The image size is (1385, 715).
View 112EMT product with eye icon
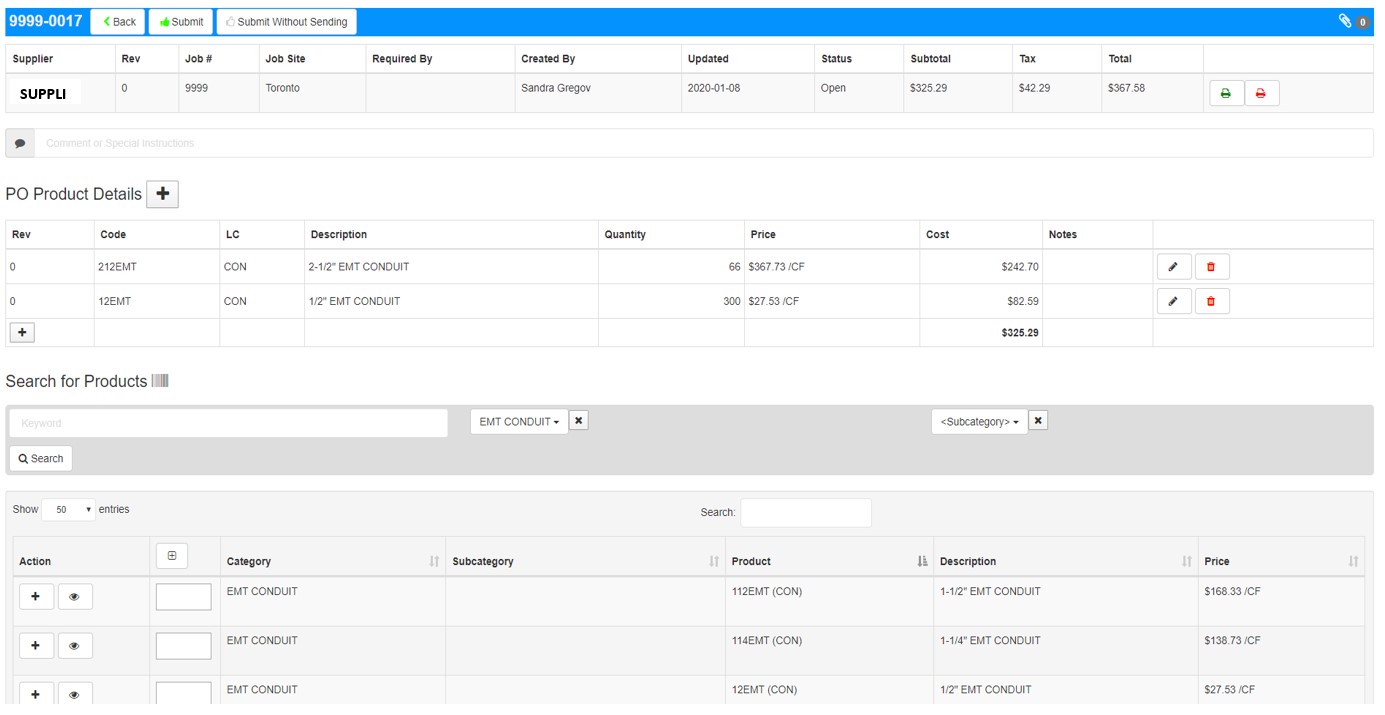(75, 596)
